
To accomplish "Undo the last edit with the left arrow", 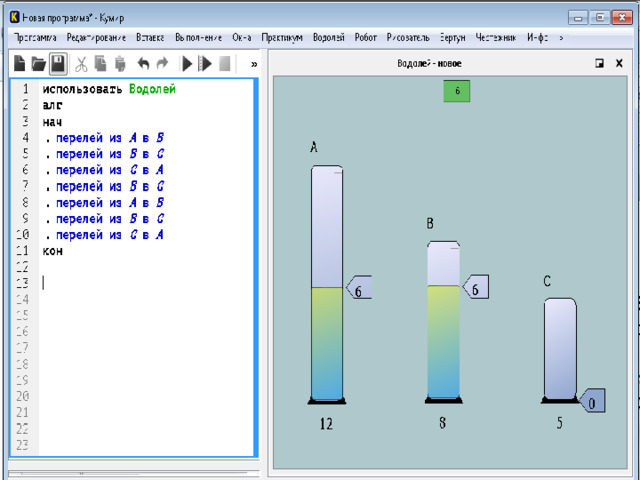I will 143,64.
